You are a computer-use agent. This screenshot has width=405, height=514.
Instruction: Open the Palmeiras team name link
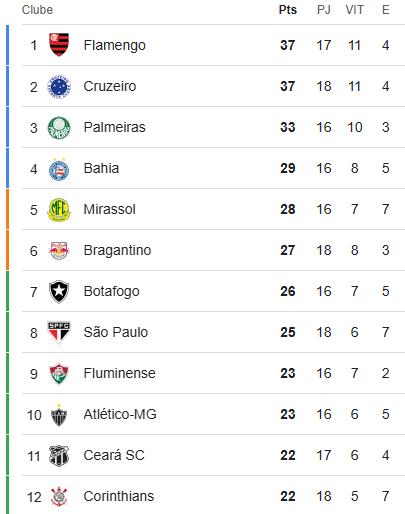[x=115, y=127]
